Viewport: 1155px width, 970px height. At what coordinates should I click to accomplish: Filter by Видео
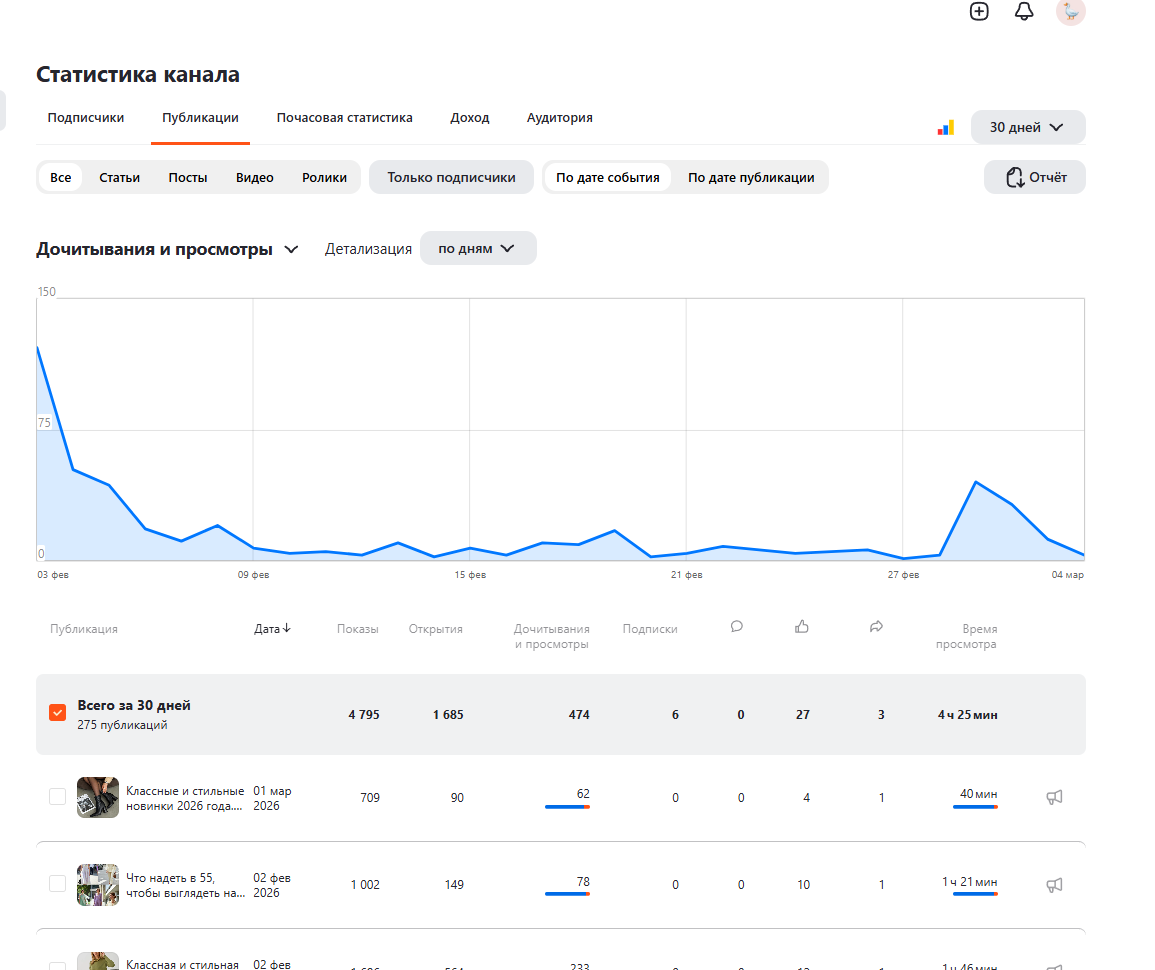[255, 178]
